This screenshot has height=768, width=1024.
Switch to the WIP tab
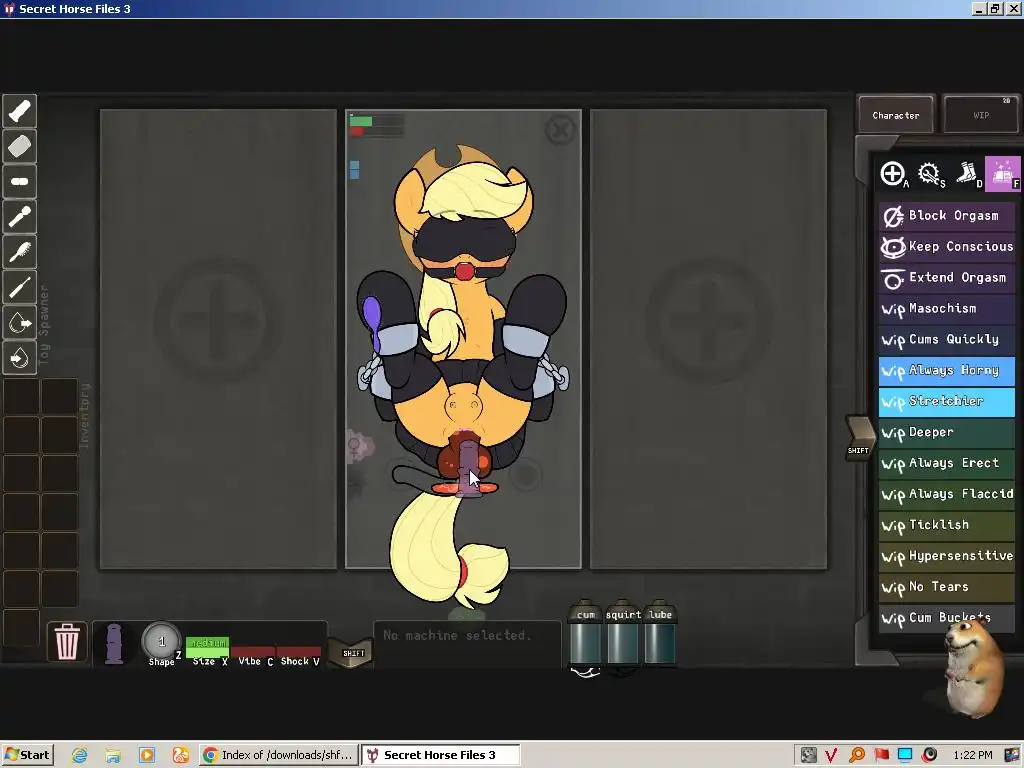(x=981, y=115)
